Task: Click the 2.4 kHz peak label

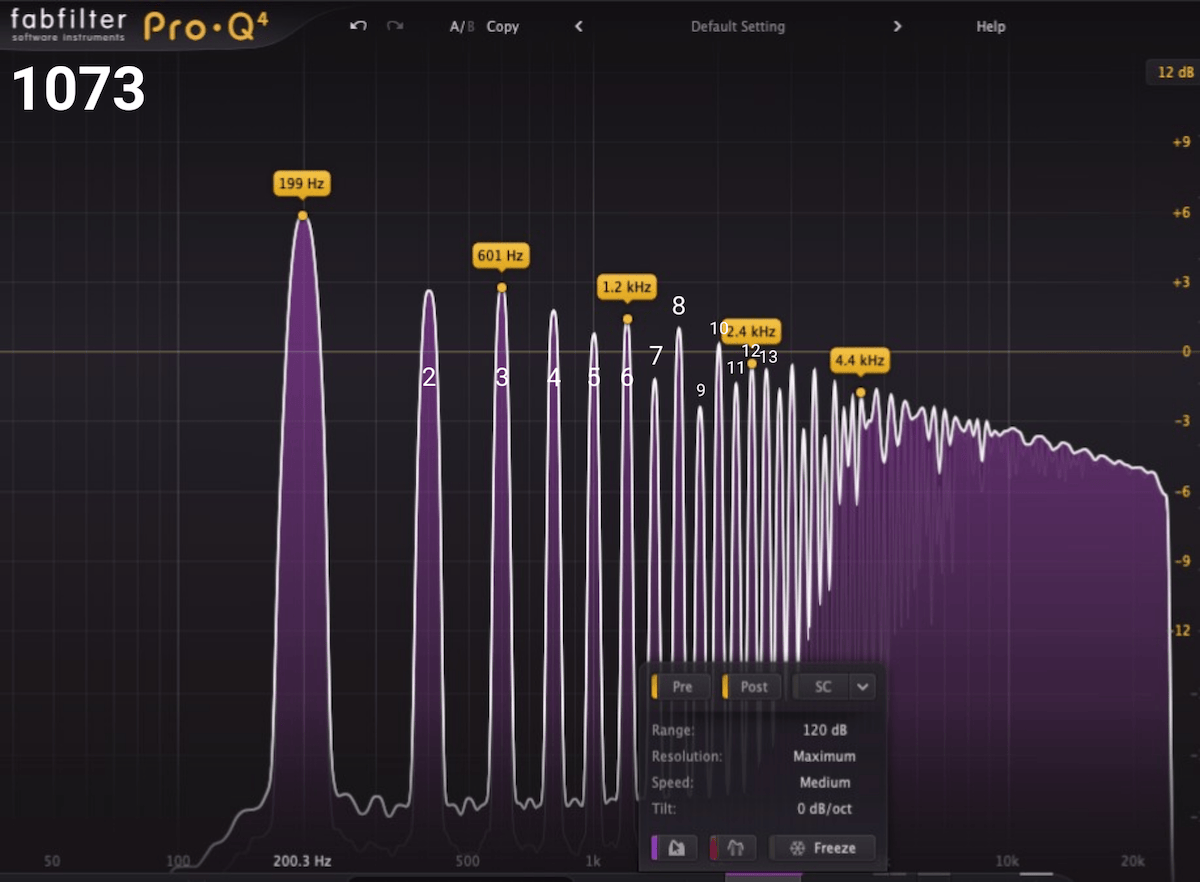Action: pyautogui.click(x=751, y=331)
